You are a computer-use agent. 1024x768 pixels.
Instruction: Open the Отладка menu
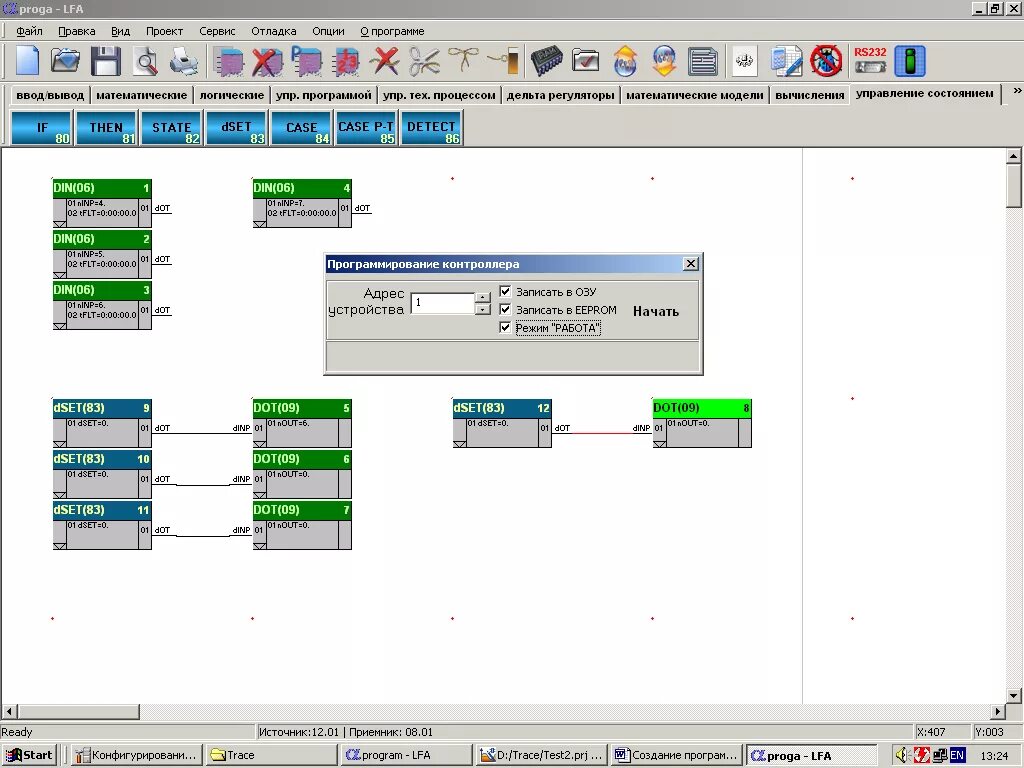[x=274, y=31]
